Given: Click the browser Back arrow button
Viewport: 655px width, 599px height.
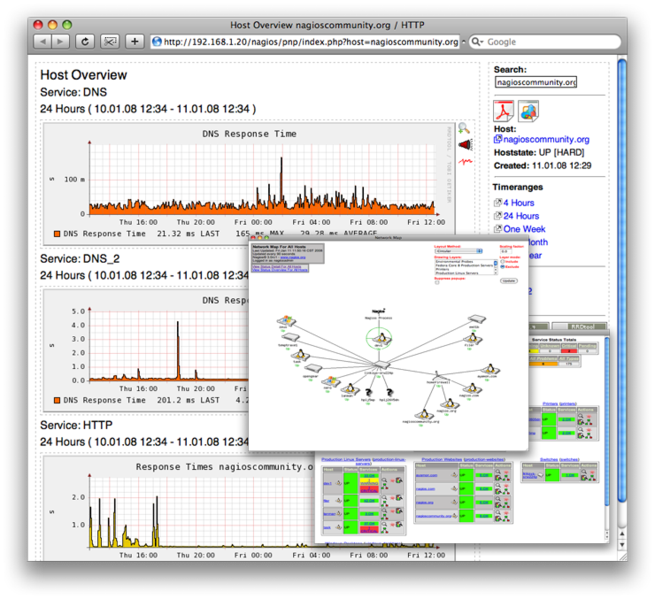Looking at the screenshot, I should pos(43,42).
